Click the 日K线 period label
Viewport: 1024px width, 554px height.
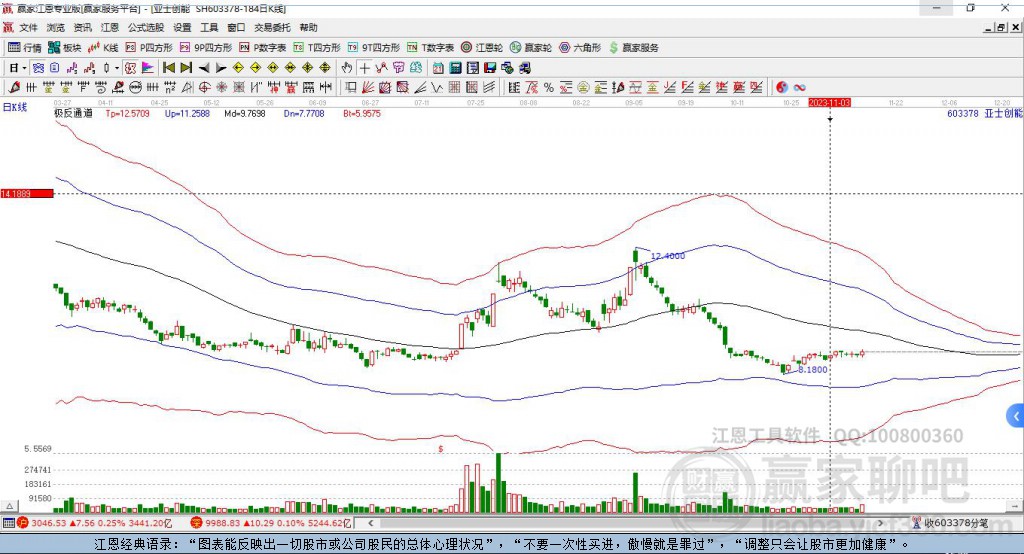click(x=14, y=108)
